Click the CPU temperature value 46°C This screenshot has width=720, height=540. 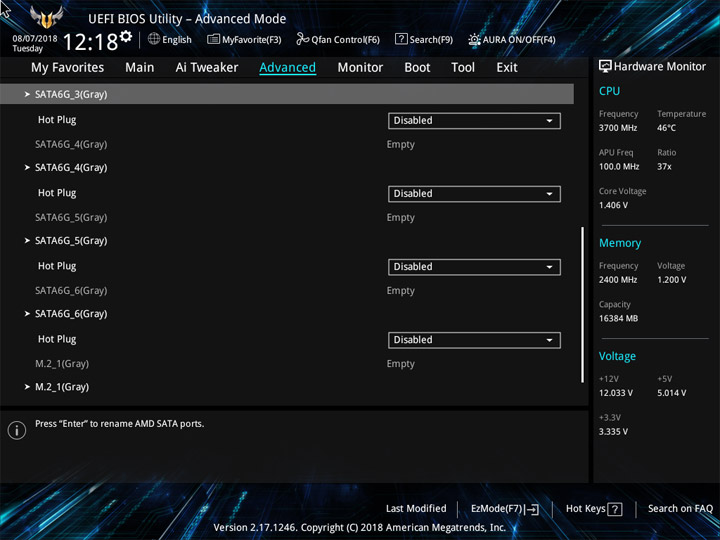[666, 128]
